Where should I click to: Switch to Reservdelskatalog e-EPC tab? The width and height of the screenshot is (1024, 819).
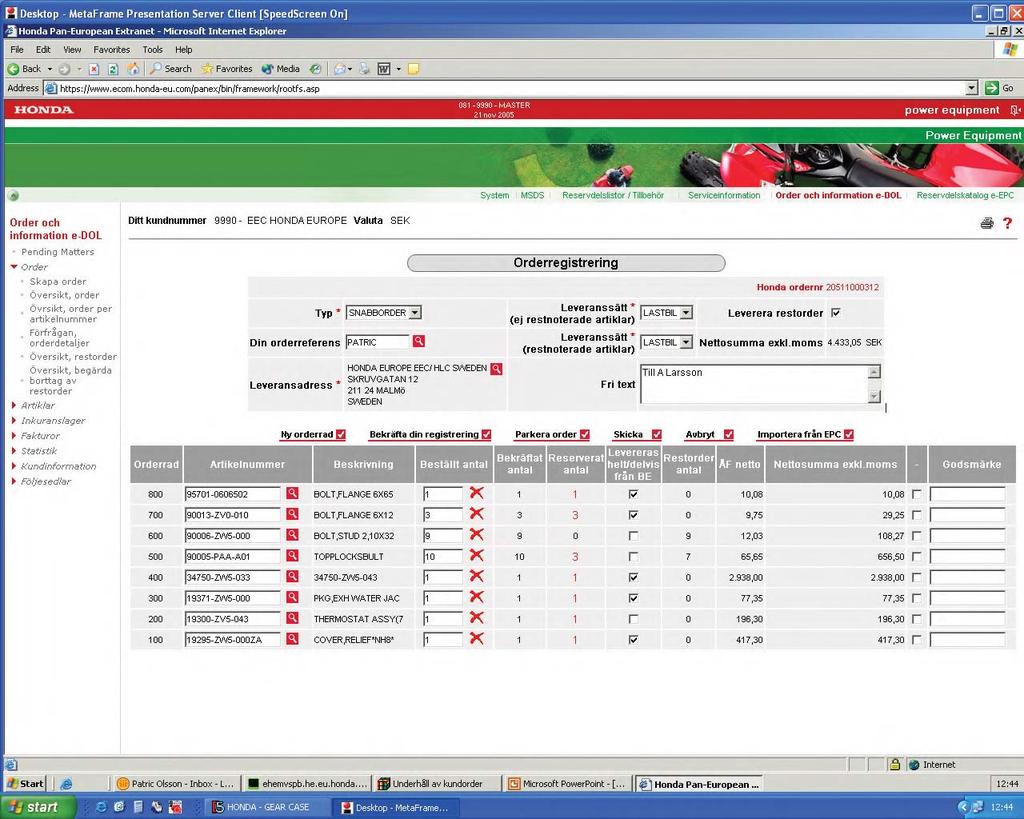click(965, 195)
